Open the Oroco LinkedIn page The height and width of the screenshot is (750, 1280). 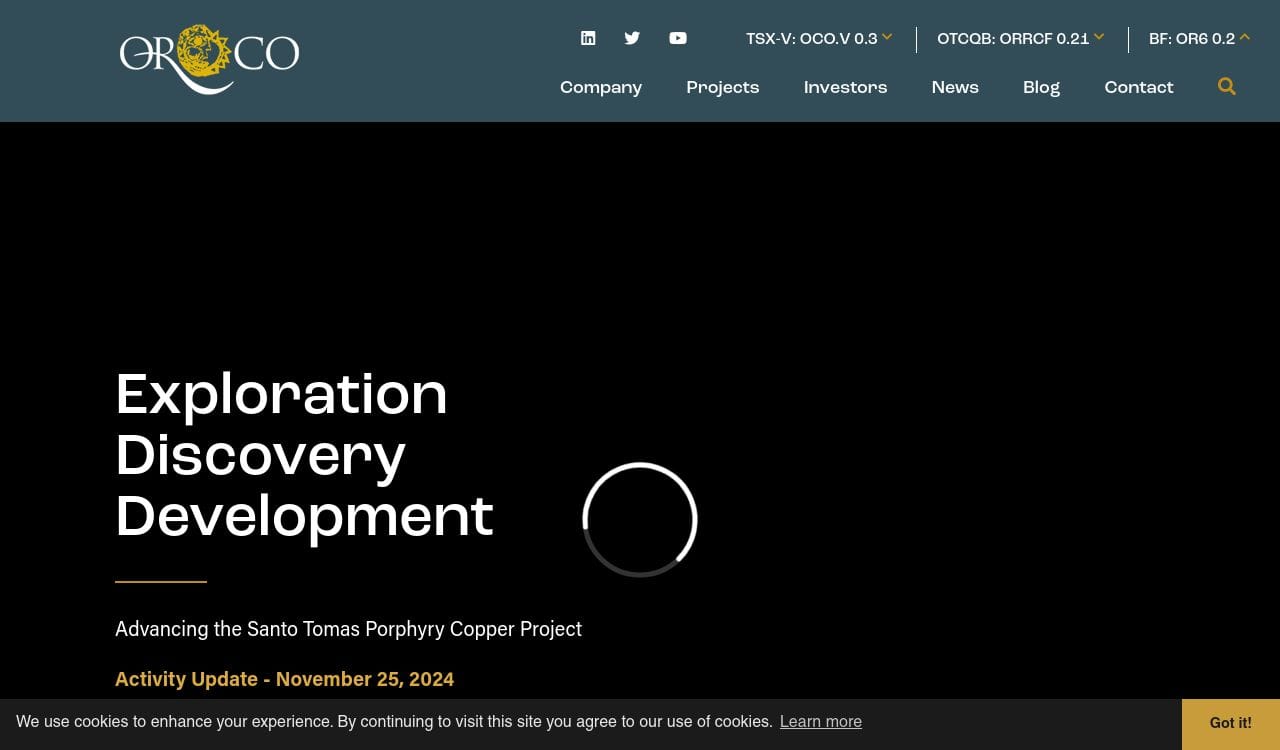pos(588,38)
